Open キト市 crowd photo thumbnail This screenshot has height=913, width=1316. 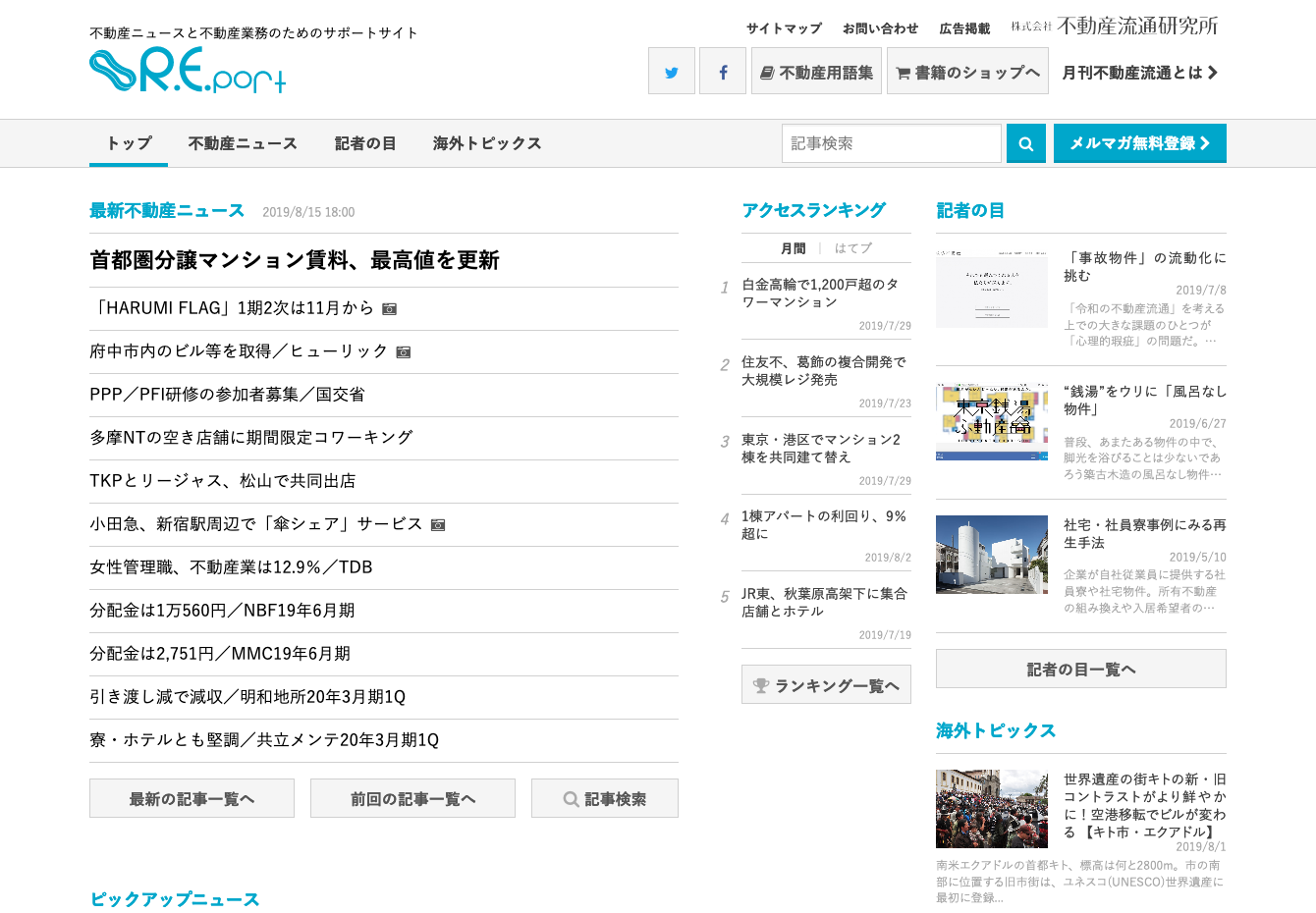[992, 809]
